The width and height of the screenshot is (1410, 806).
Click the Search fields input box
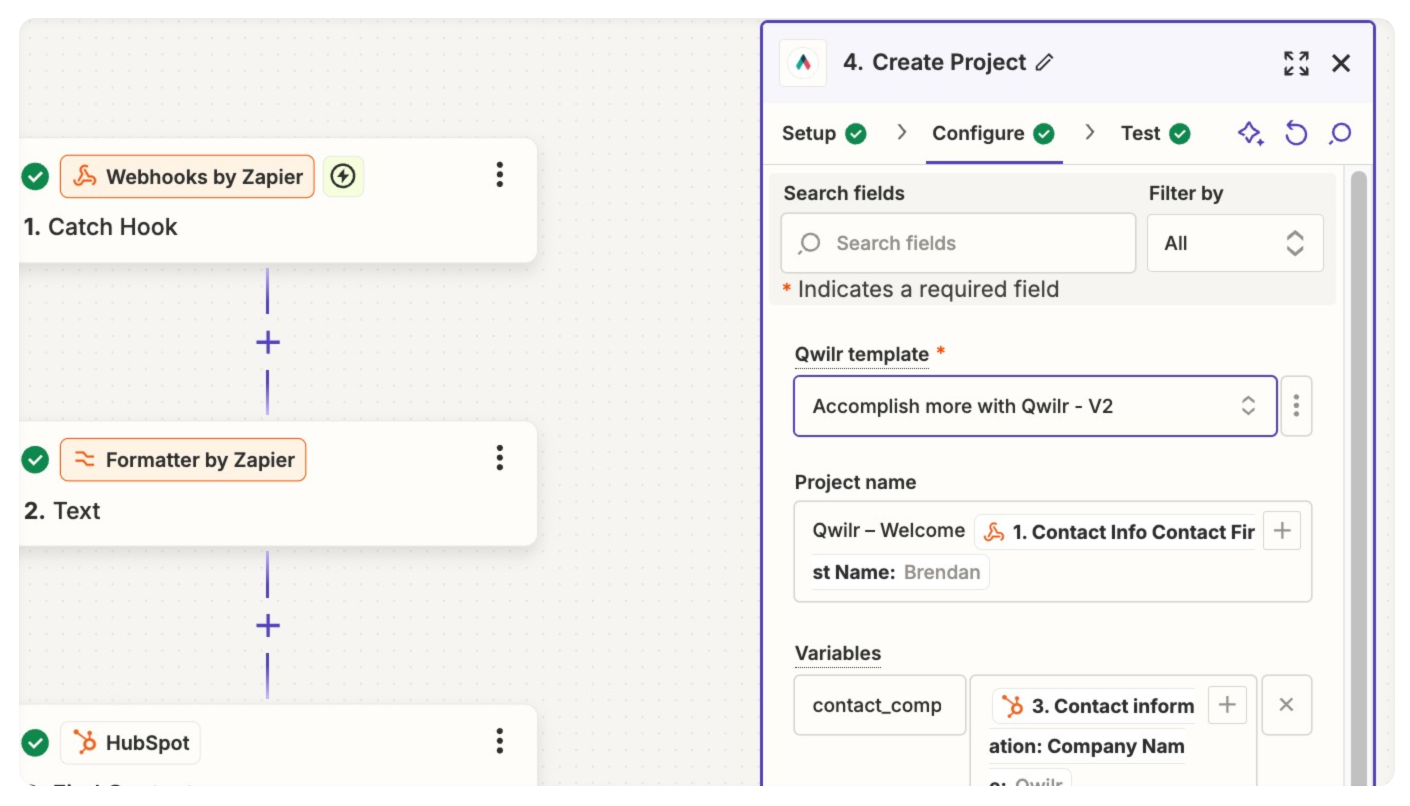pyautogui.click(x=958, y=243)
